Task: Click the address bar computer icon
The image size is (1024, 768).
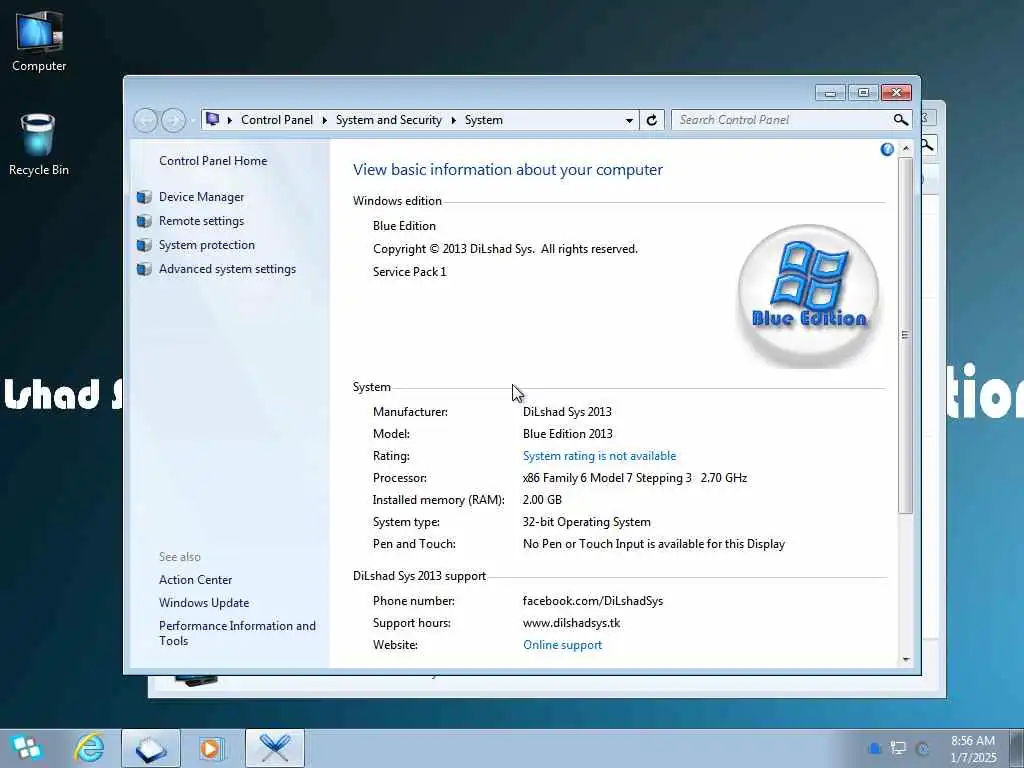Action: point(212,119)
